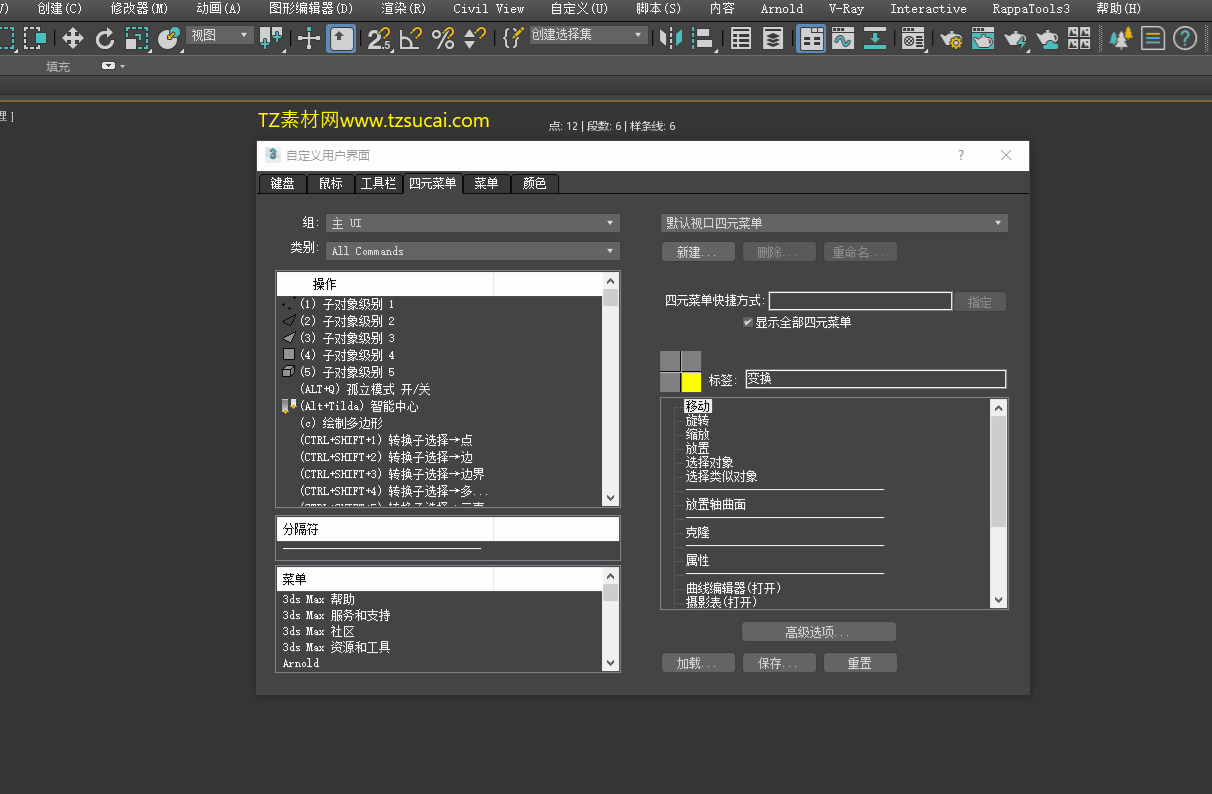Switch to the 菜单 tab

486,184
